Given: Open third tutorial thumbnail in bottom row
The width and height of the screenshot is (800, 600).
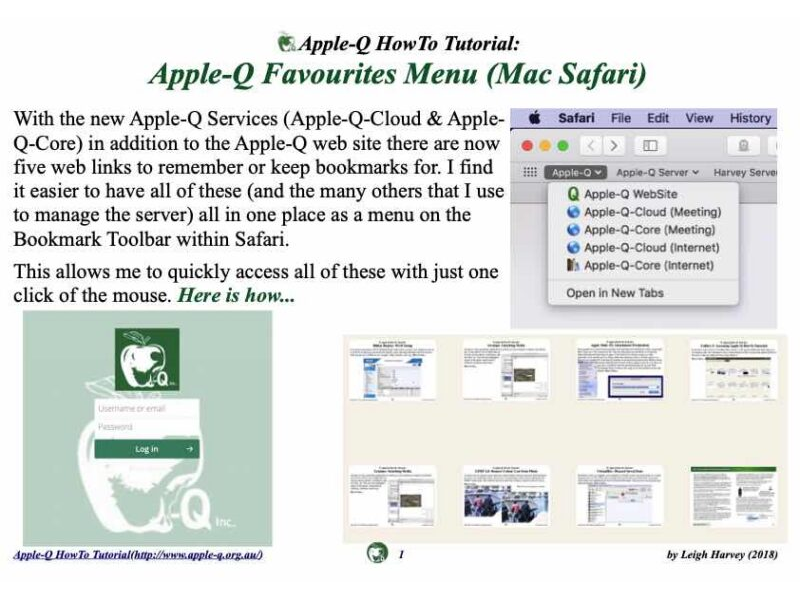Looking at the screenshot, I should pyautogui.click(x=620, y=496).
